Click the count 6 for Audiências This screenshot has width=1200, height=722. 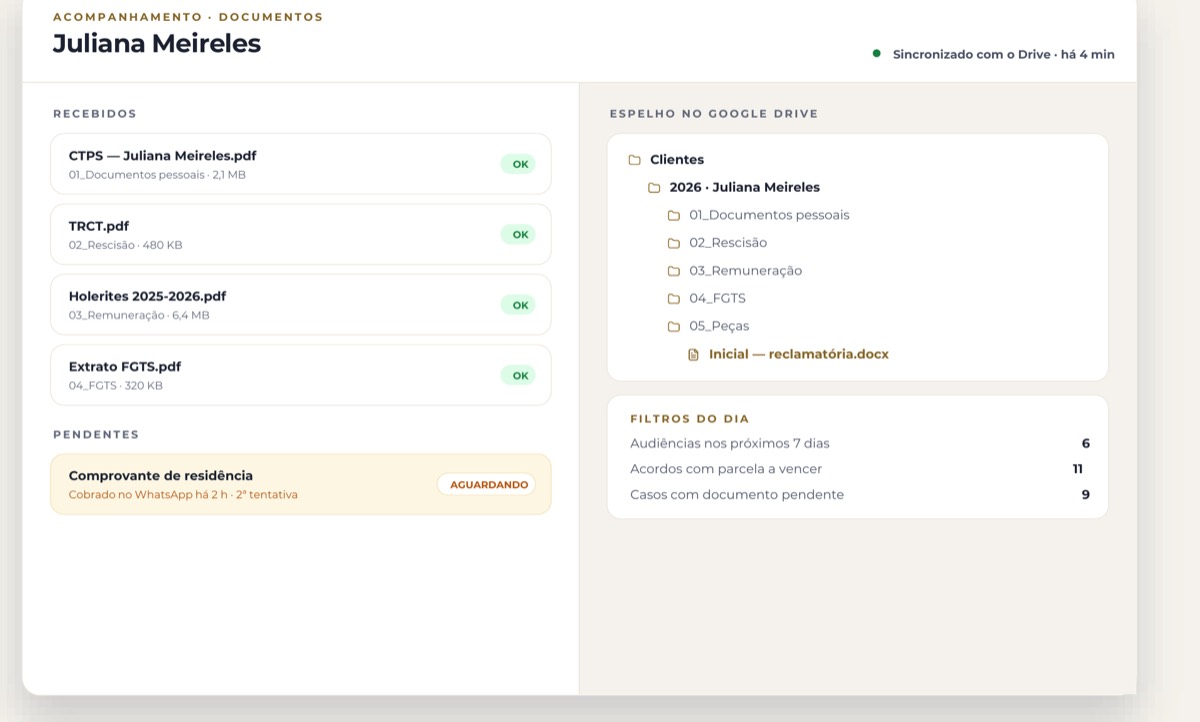tap(1085, 443)
